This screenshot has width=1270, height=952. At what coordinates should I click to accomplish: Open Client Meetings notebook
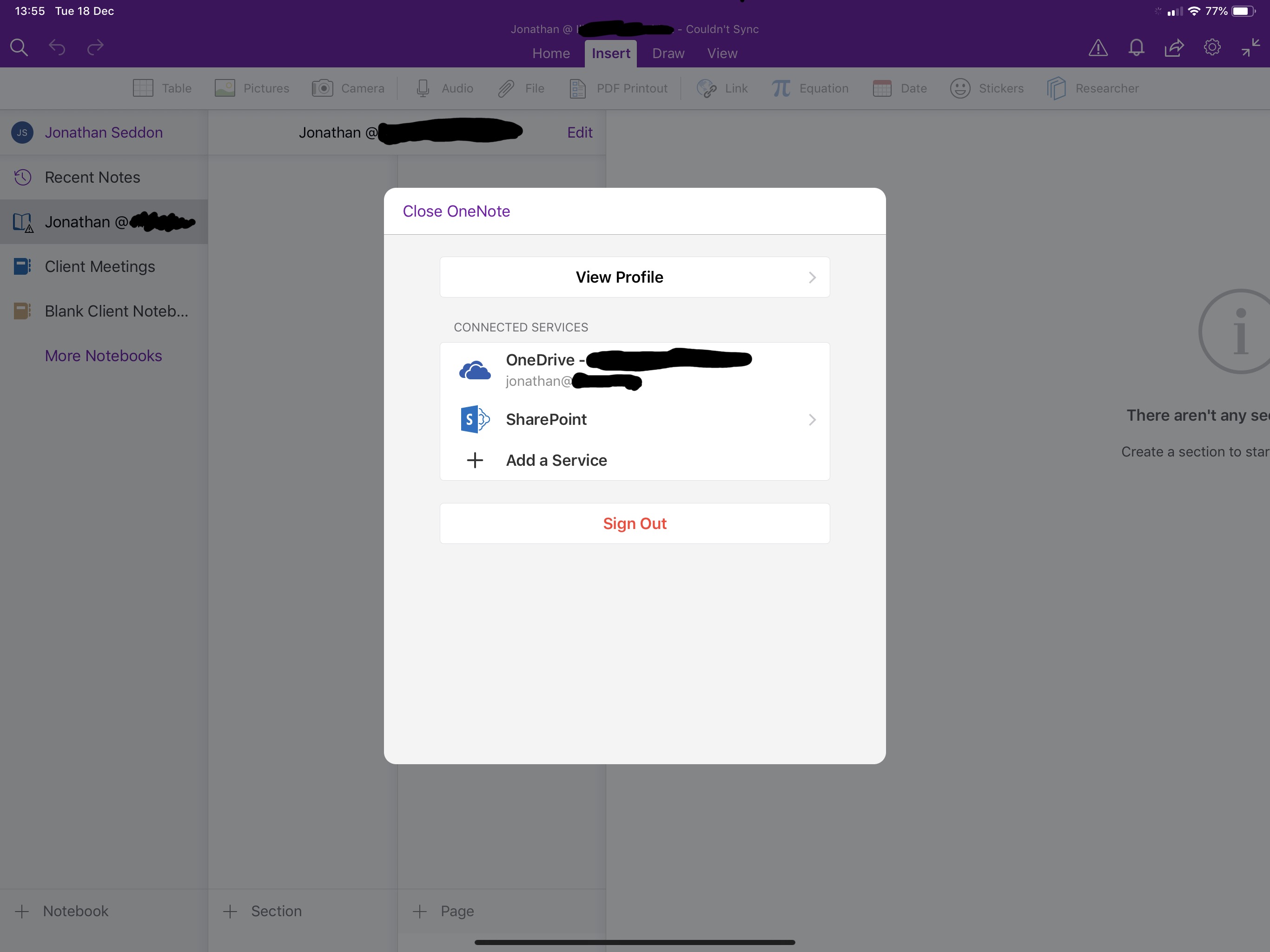(x=103, y=266)
